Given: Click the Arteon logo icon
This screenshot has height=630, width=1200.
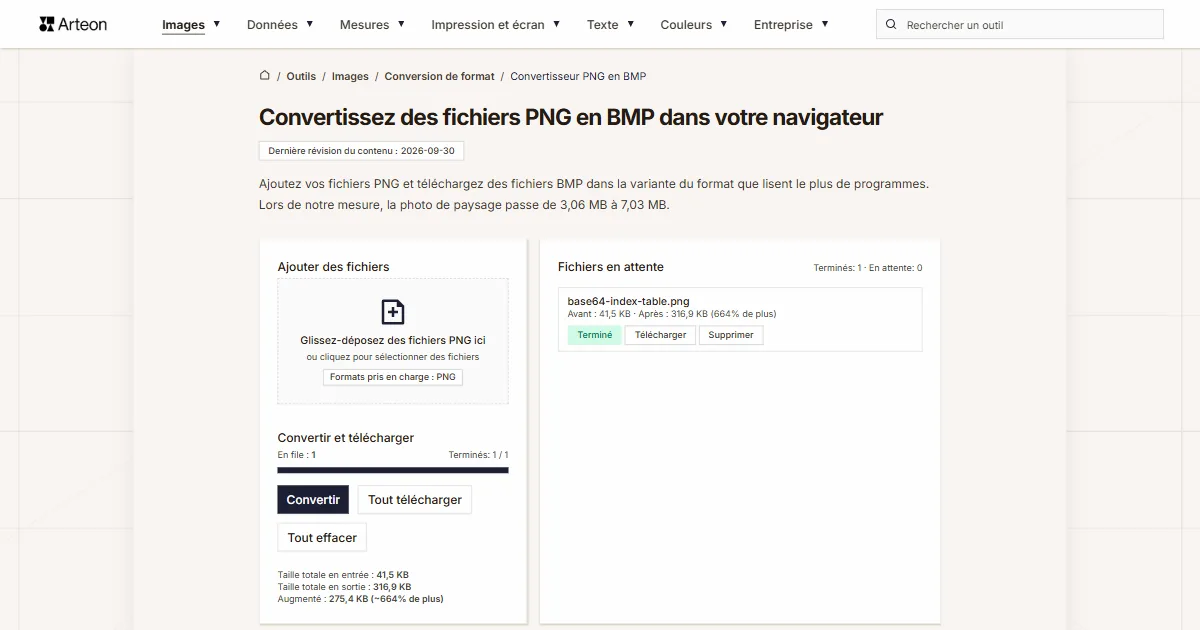Looking at the screenshot, I should click(x=46, y=24).
